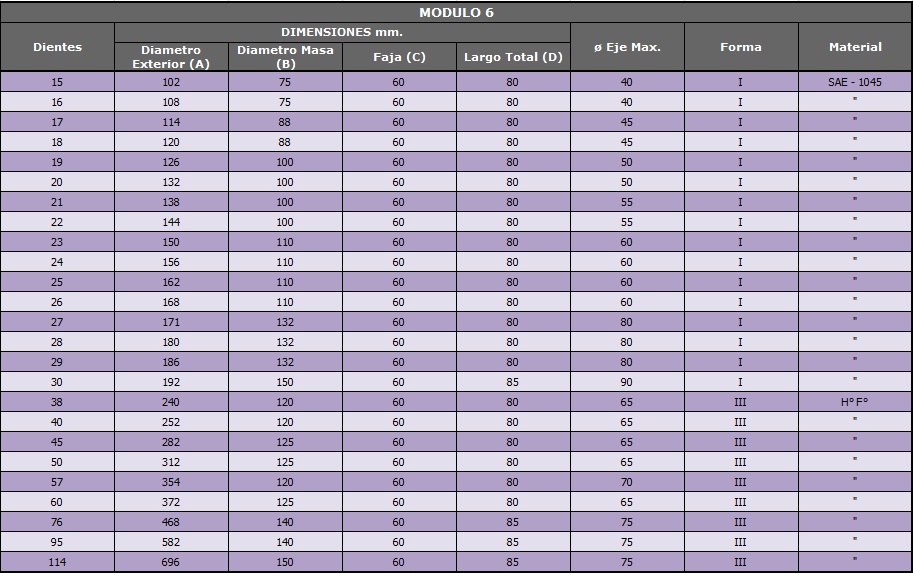
Task: Select the Material column header
Action: coord(855,47)
